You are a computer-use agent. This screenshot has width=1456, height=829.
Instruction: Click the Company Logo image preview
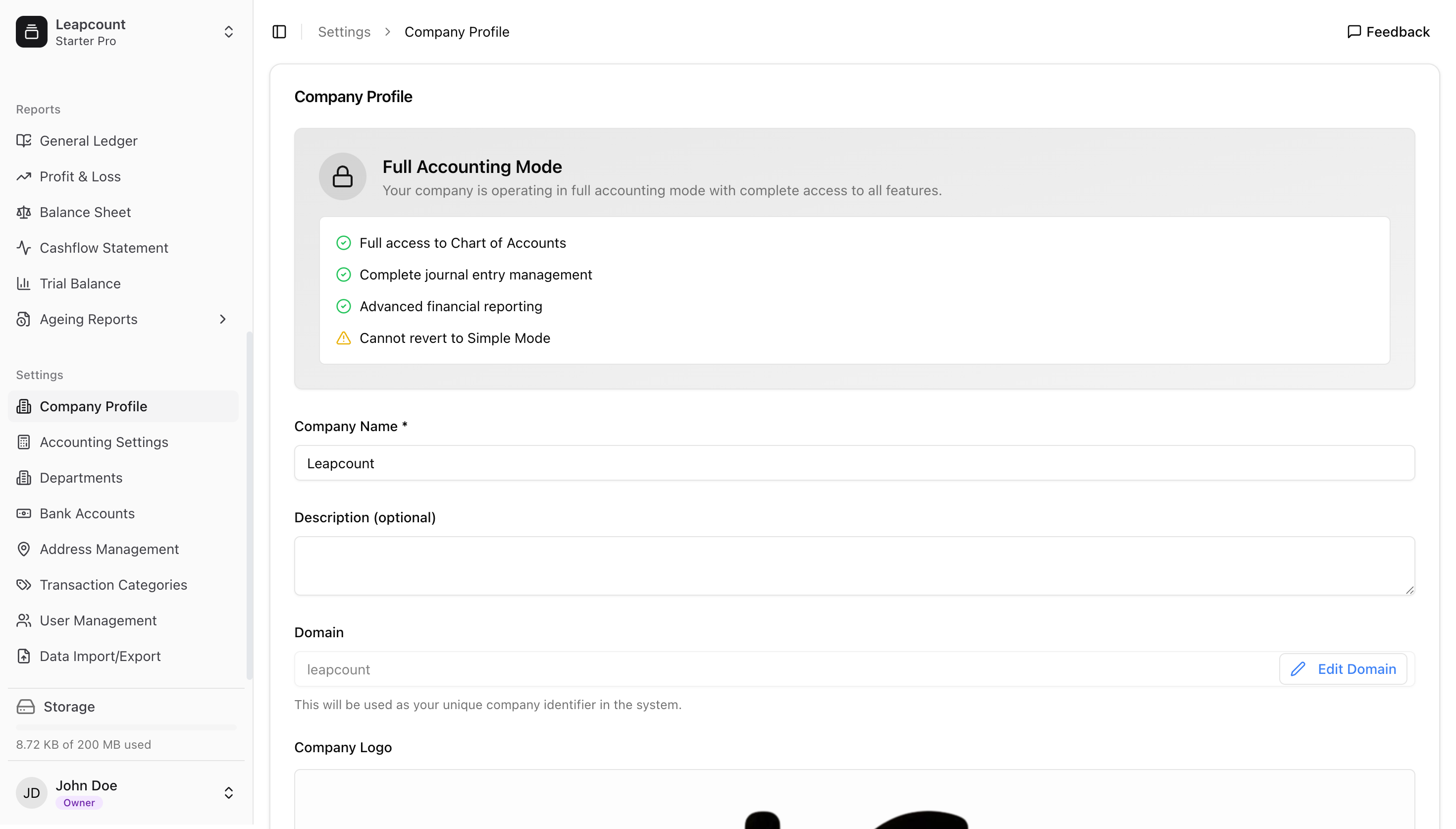pos(854,799)
